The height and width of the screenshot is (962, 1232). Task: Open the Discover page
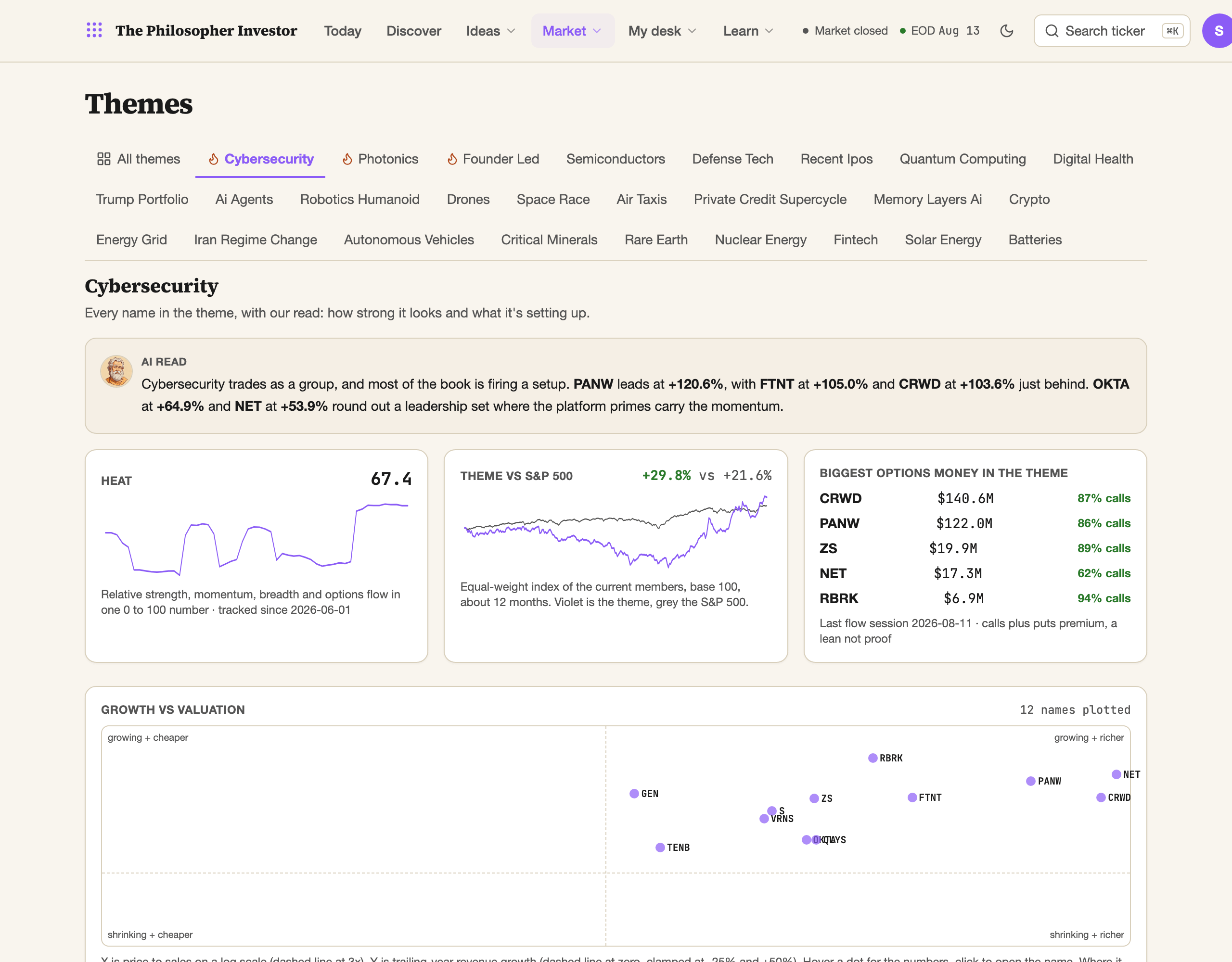pos(413,30)
